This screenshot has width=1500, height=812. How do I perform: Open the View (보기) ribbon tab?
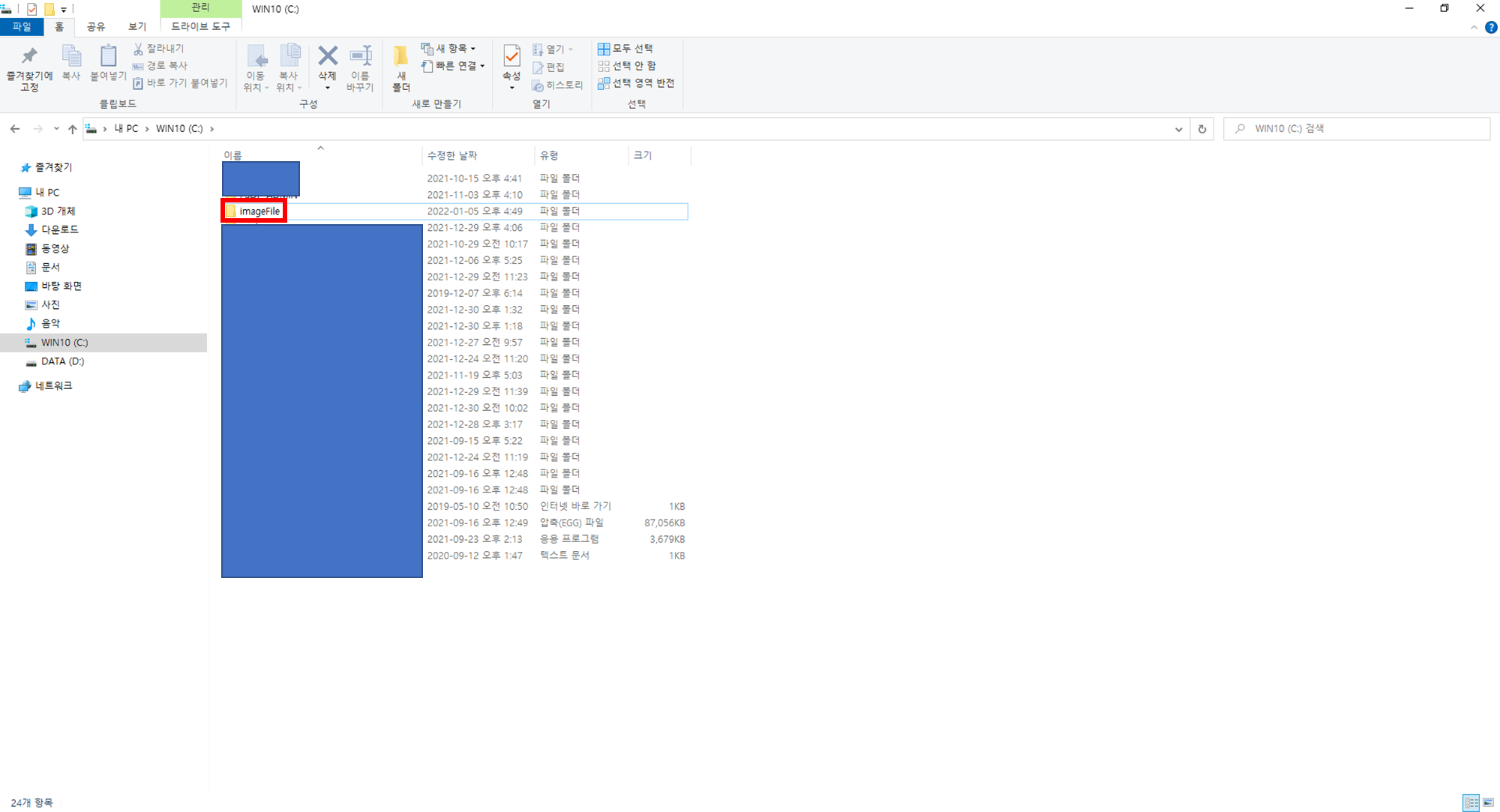[x=136, y=27]
